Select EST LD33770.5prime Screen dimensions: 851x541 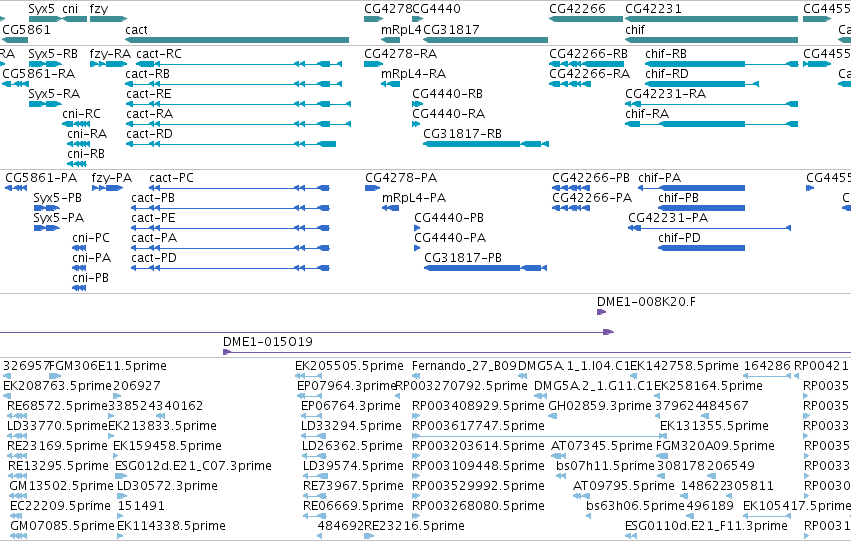16,436
